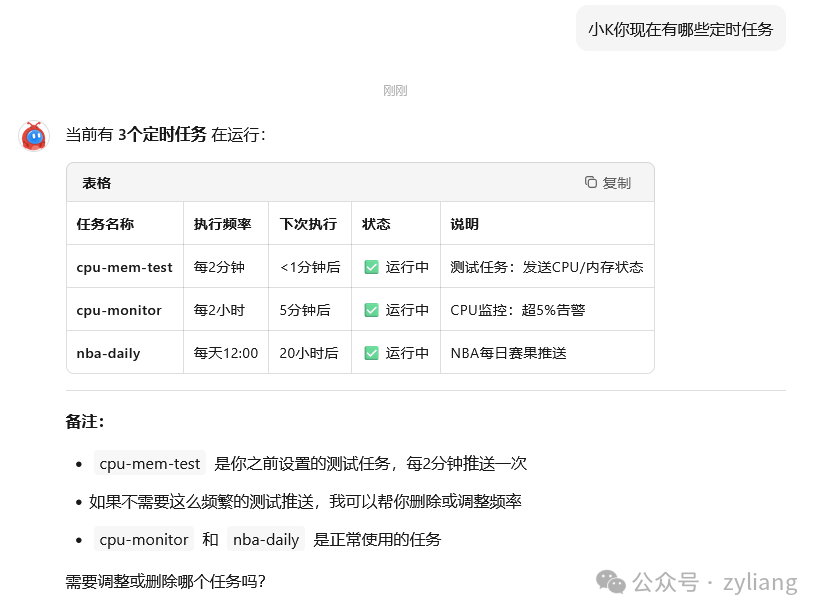
Task: Click the 说明 column header
Action: click(465, 224)
